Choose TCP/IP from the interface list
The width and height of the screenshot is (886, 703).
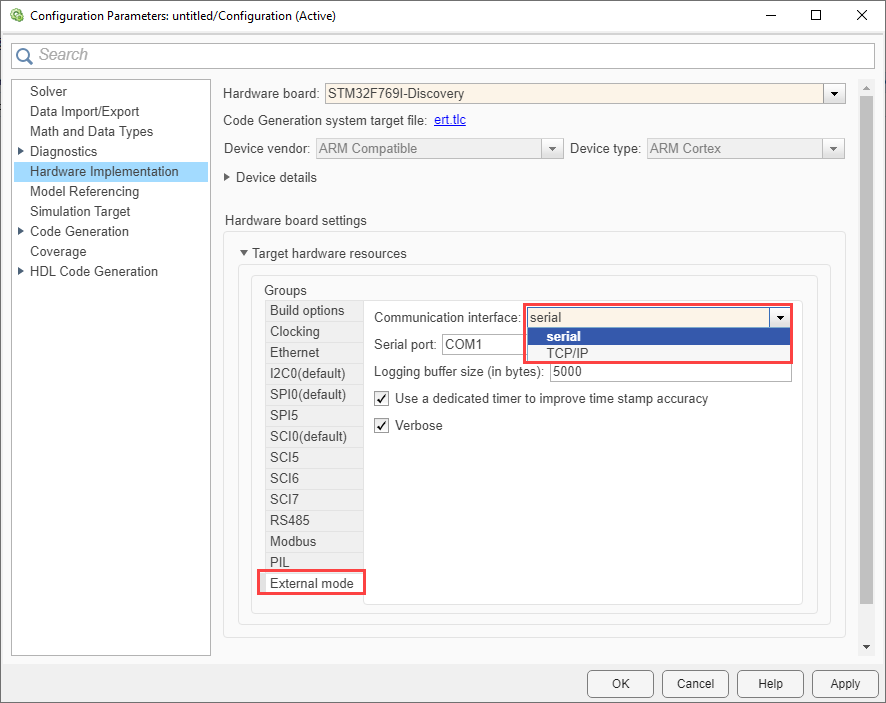(x=567, y=353)
